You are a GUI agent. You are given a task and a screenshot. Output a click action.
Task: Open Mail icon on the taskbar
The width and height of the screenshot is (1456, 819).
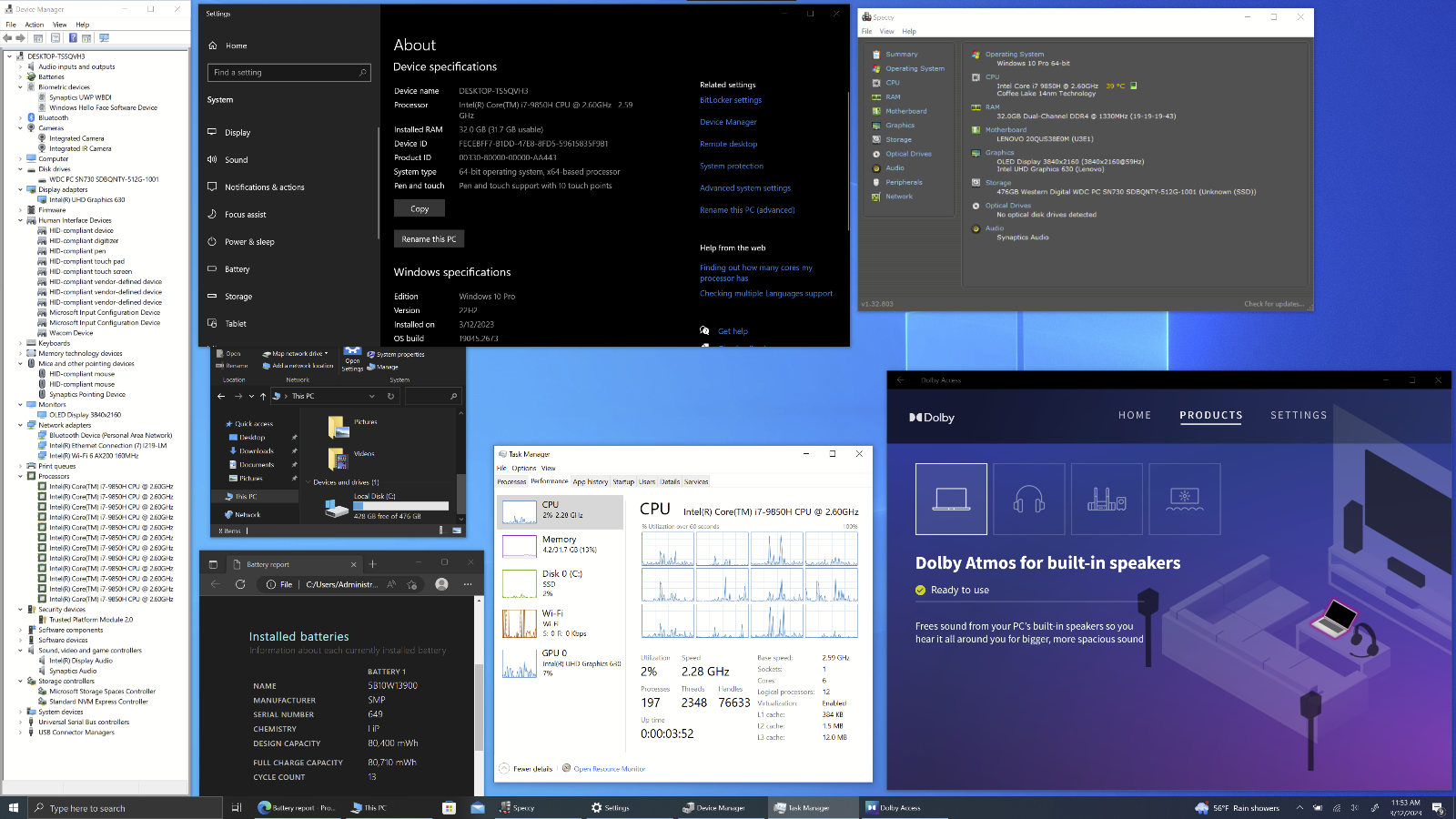click(478, 808)
